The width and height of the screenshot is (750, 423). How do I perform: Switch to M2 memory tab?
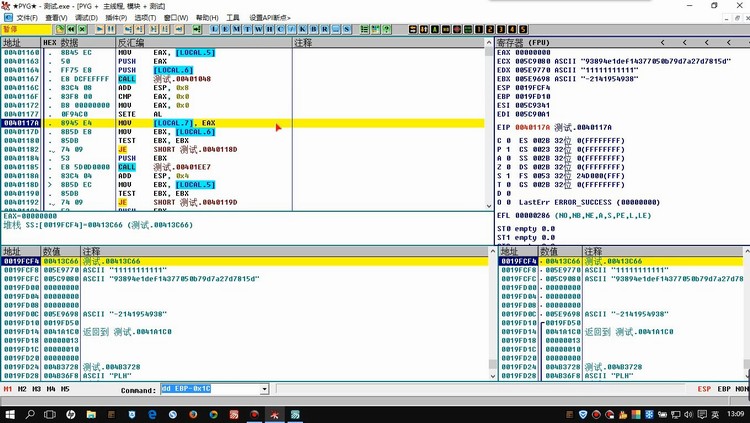pyautogui.click(x=22, y=389)
